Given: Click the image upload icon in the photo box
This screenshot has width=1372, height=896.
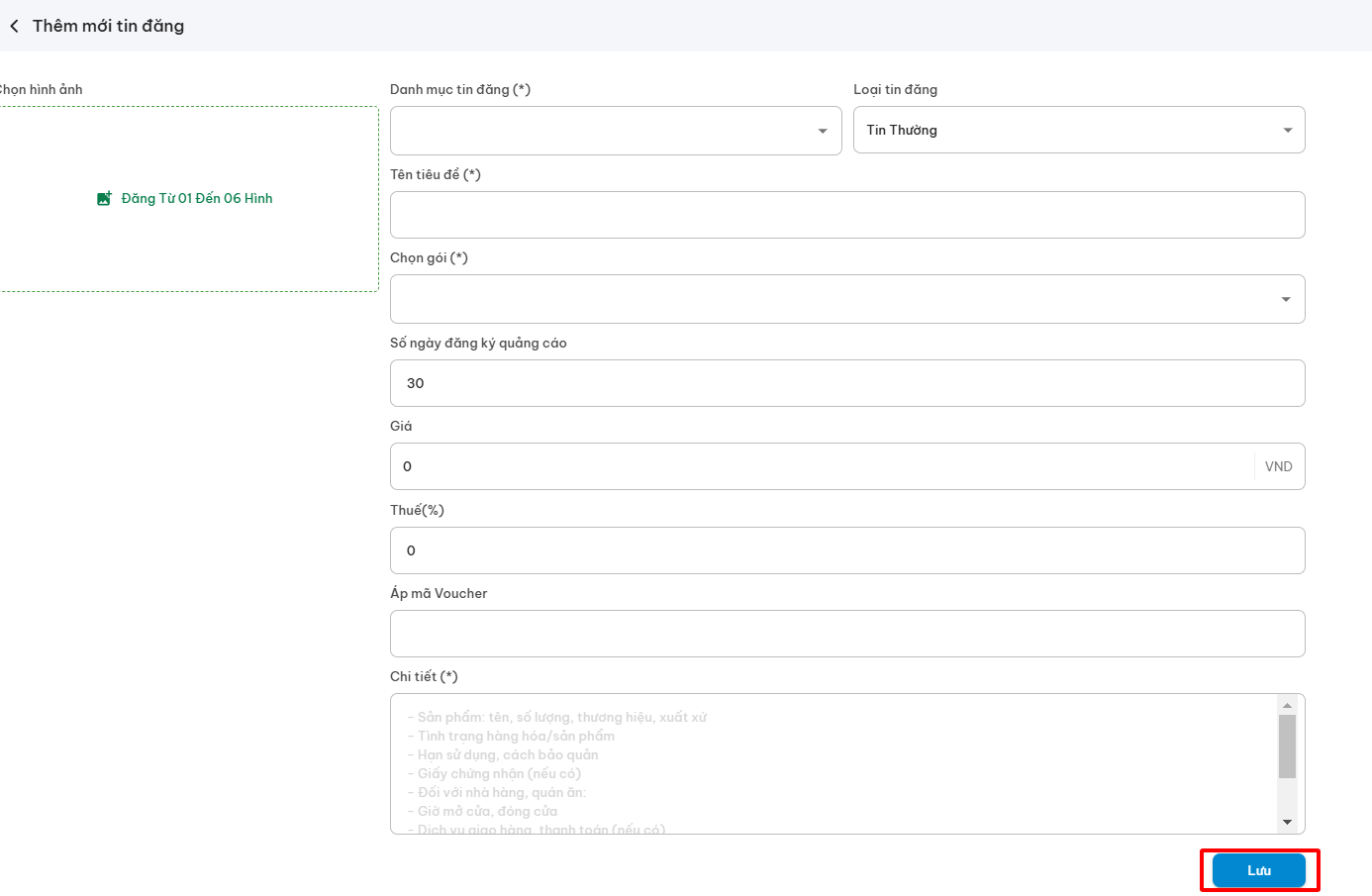Looking at the screenshot, I should (104, 198).
